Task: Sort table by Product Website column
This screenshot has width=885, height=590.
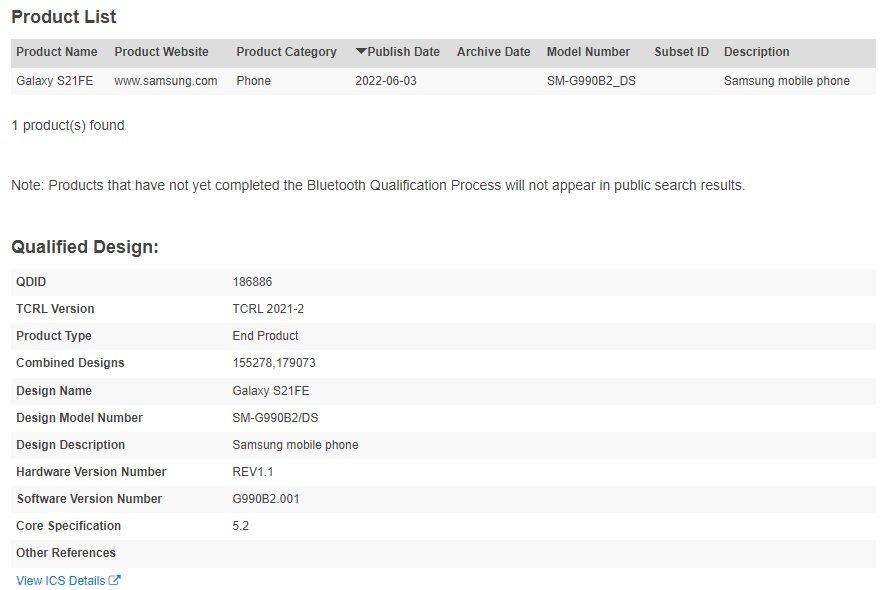Action: pos(161,52)
